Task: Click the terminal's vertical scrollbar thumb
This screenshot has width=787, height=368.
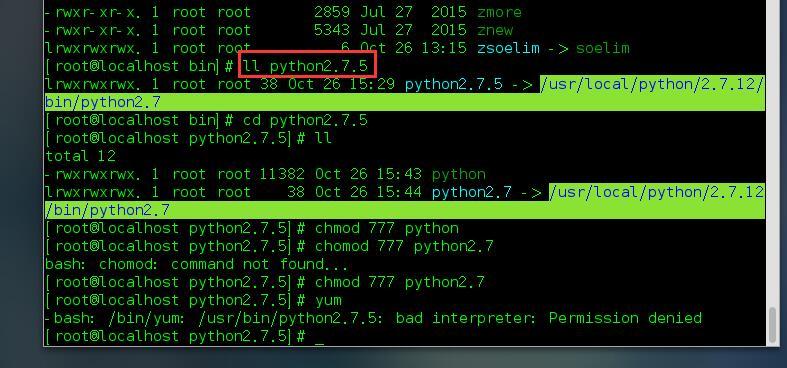Action: (774, 324)
